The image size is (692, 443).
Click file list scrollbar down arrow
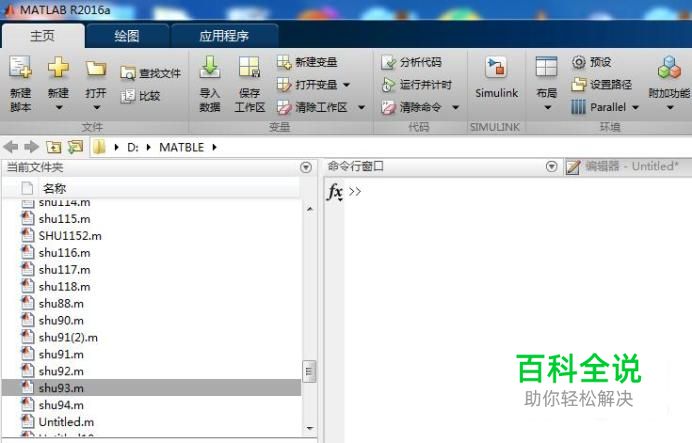(310, 428)
